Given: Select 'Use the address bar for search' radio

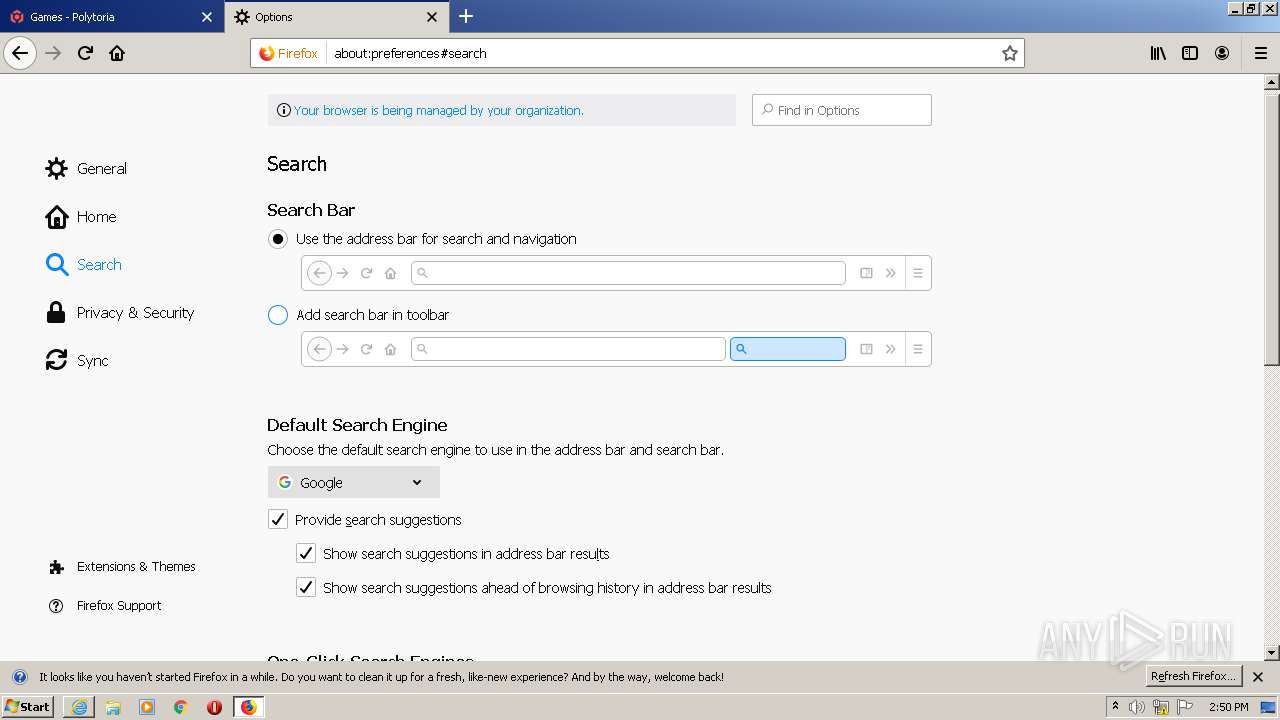Looking at the screenshot, I should coord(278,239).
